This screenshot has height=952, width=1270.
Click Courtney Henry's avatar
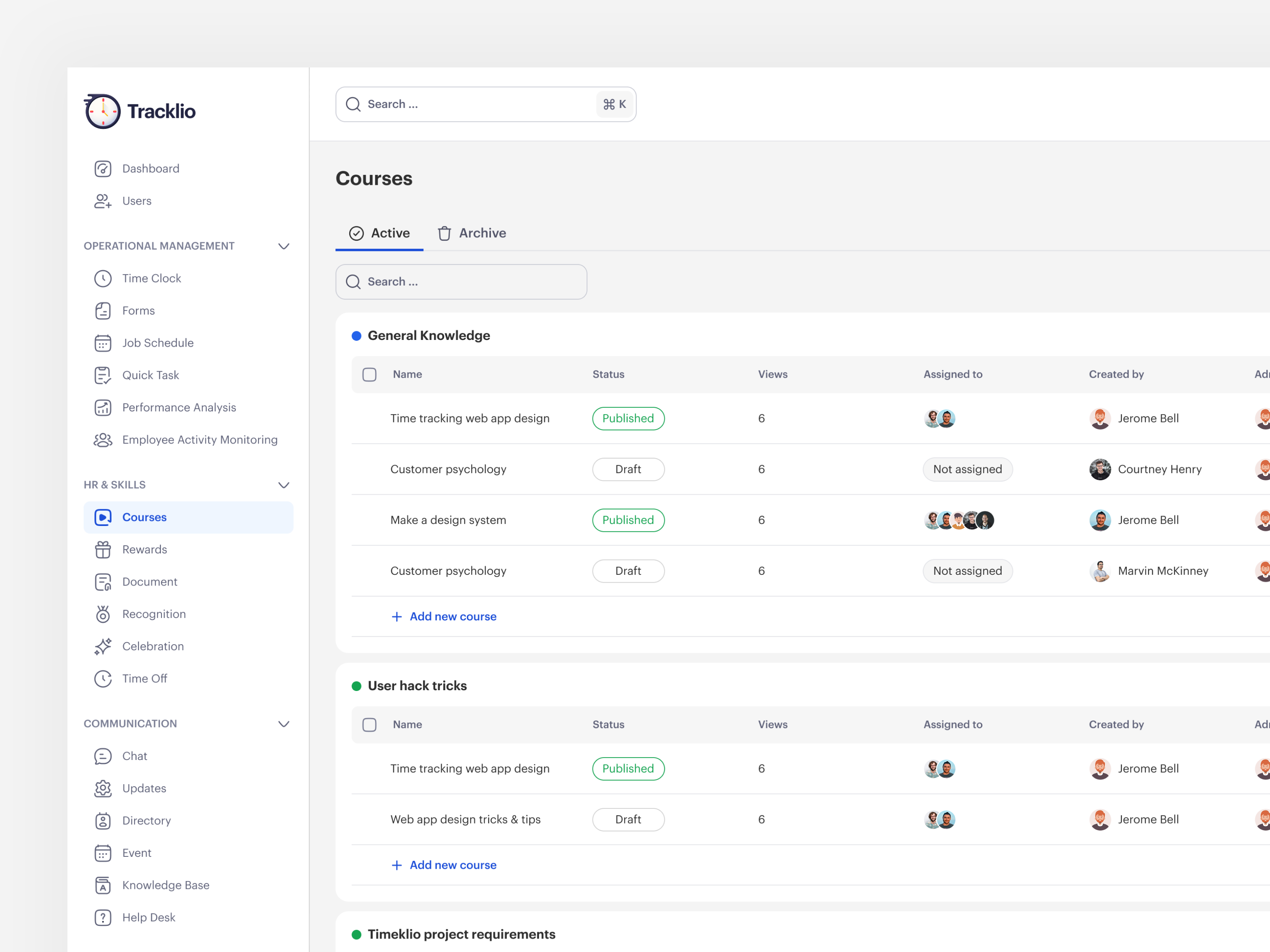tap(1099, 469)
